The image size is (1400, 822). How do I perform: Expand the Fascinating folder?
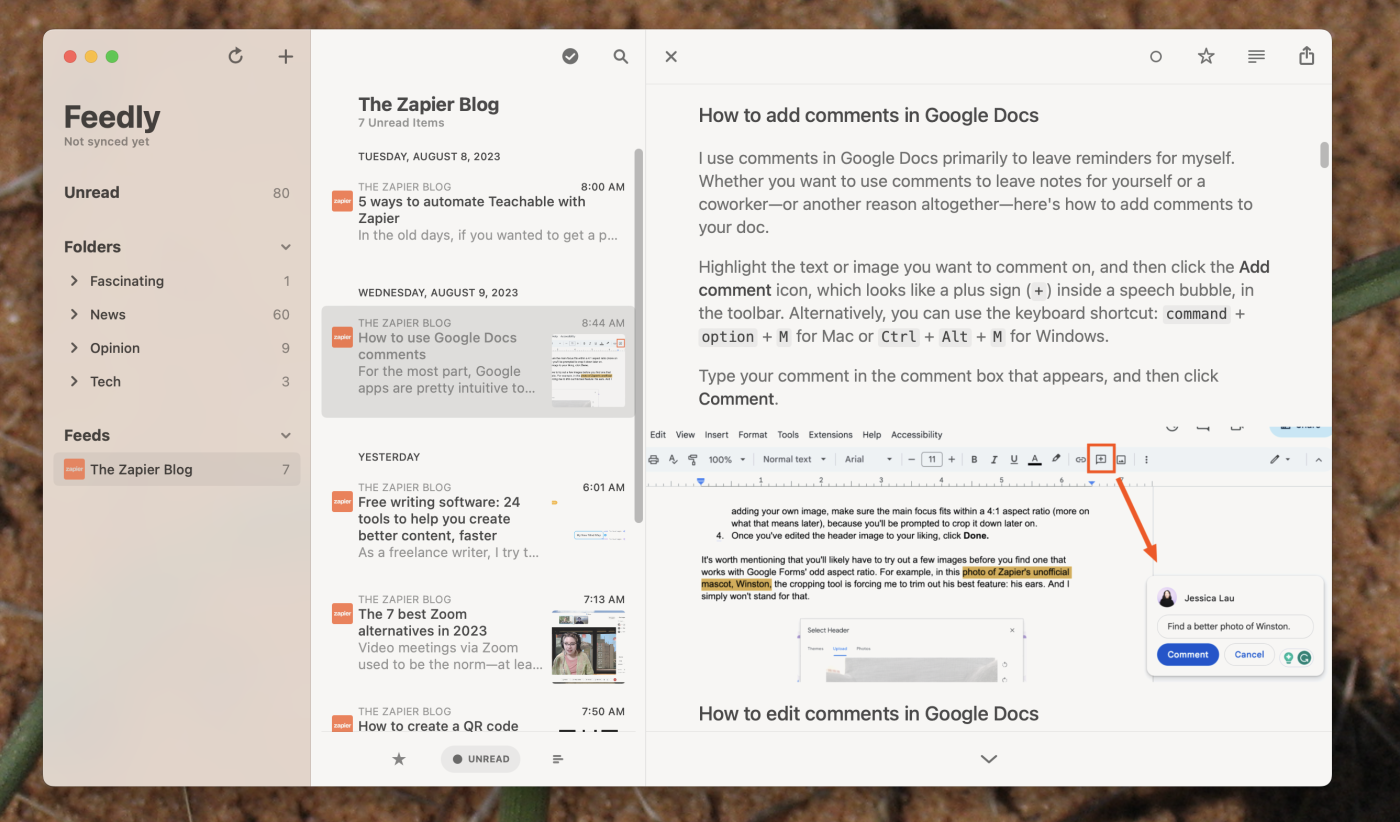point(74,281)
